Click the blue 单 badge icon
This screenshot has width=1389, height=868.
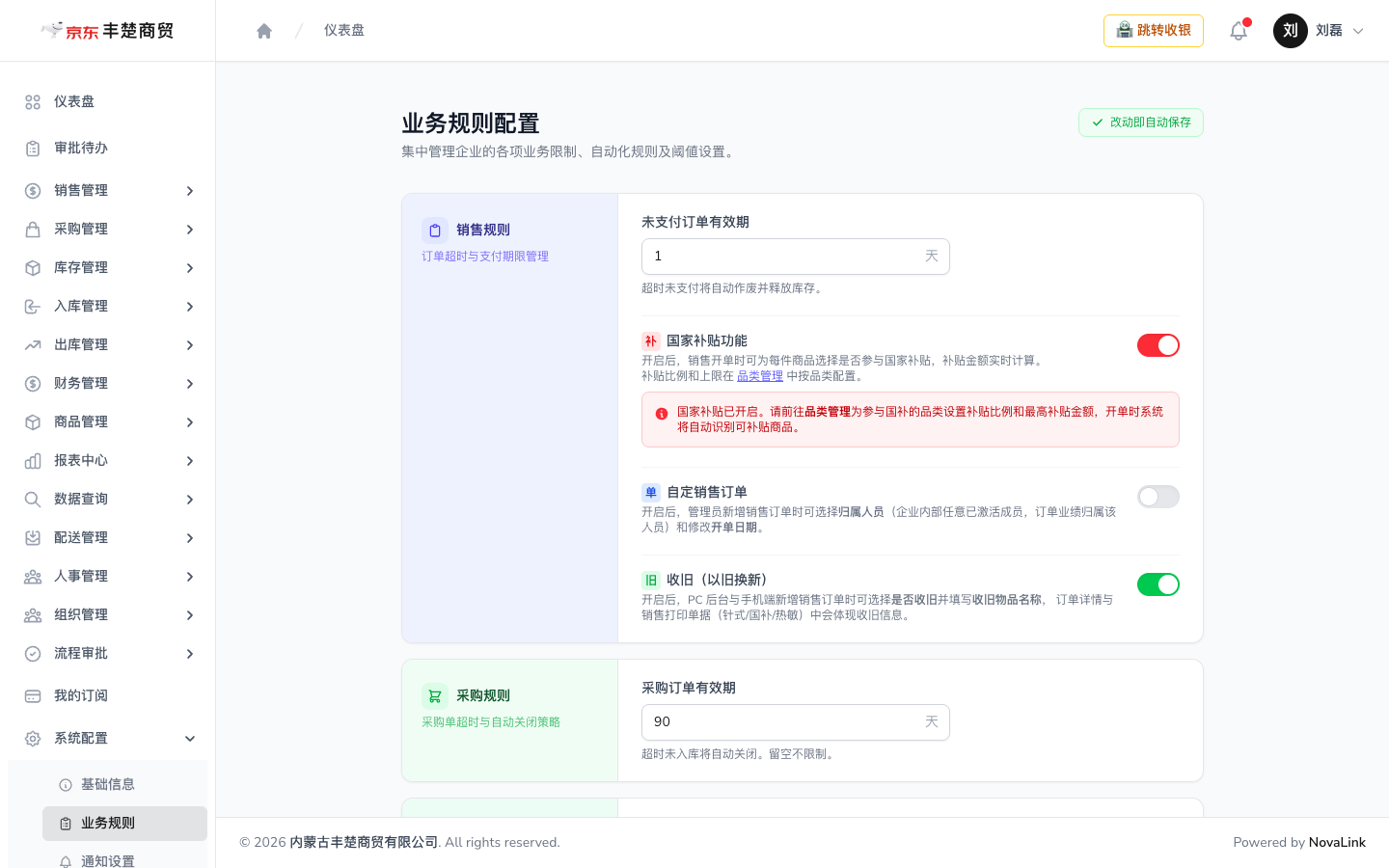651,493
